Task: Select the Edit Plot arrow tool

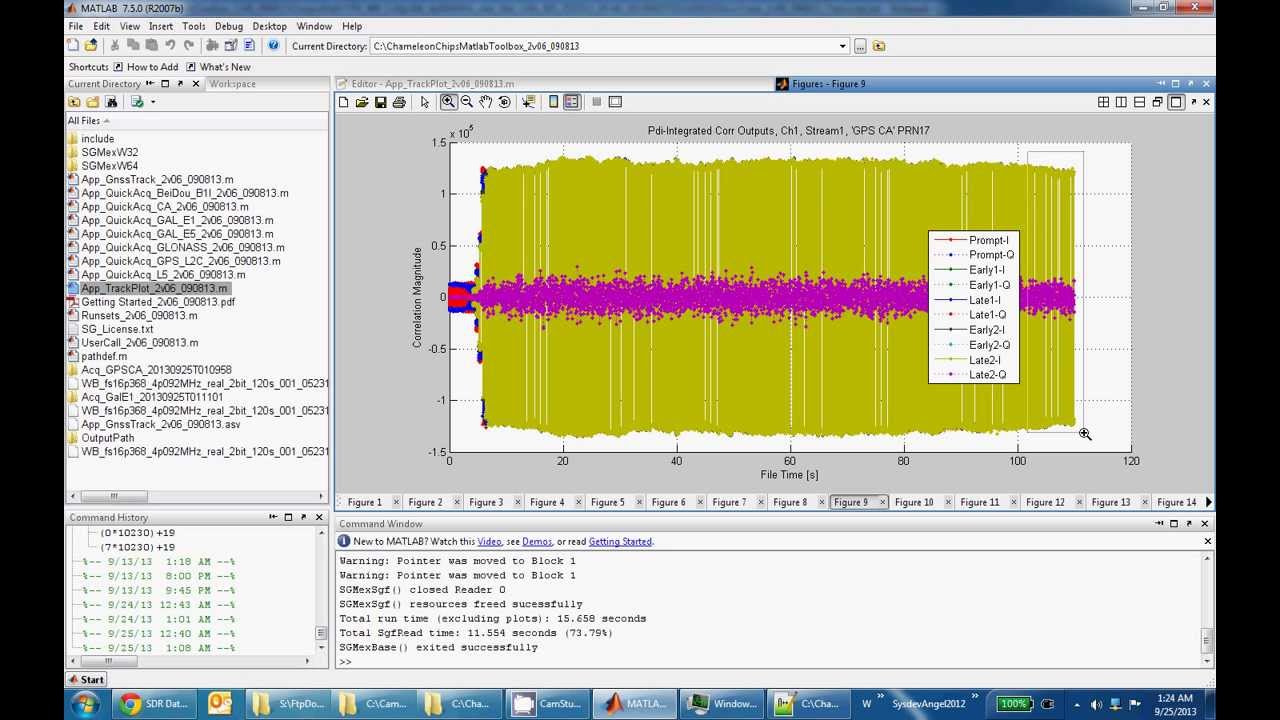Action: point(425,102)
